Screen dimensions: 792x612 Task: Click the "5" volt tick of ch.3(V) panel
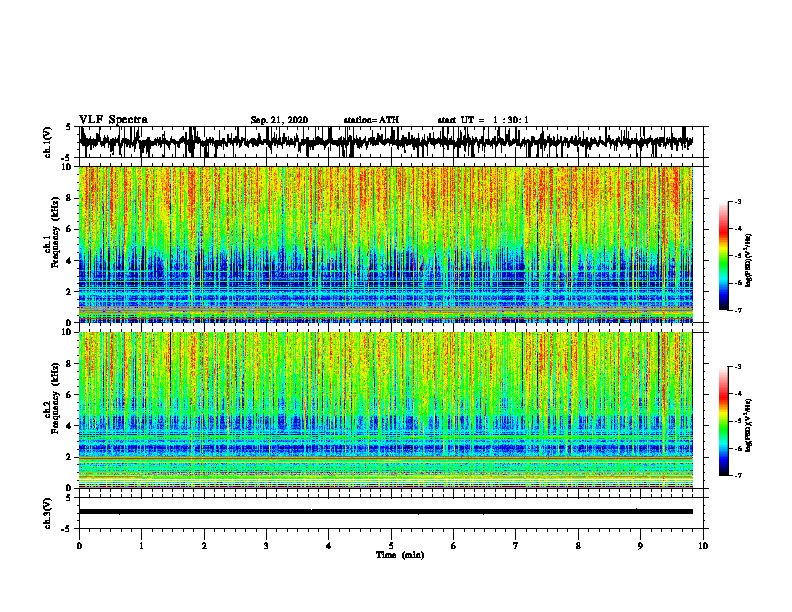(x=68, y=498)
